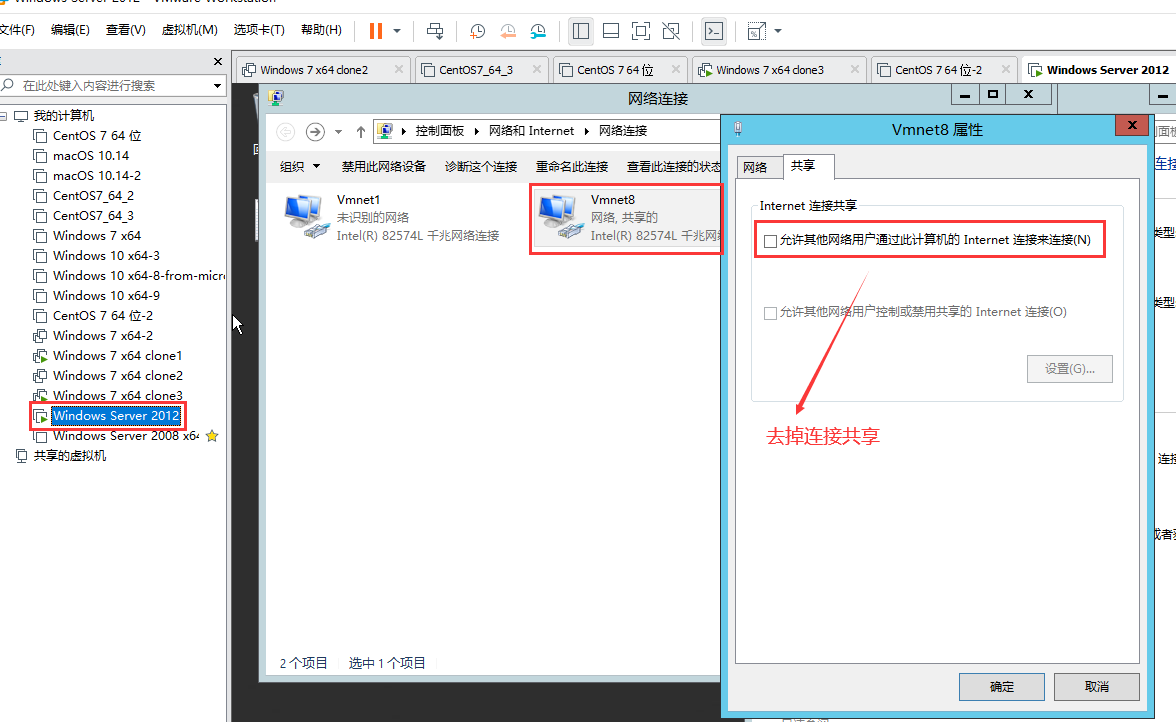Click the stretch guest display icon
The image size is (1176, 722).
(x=757, y=31)
